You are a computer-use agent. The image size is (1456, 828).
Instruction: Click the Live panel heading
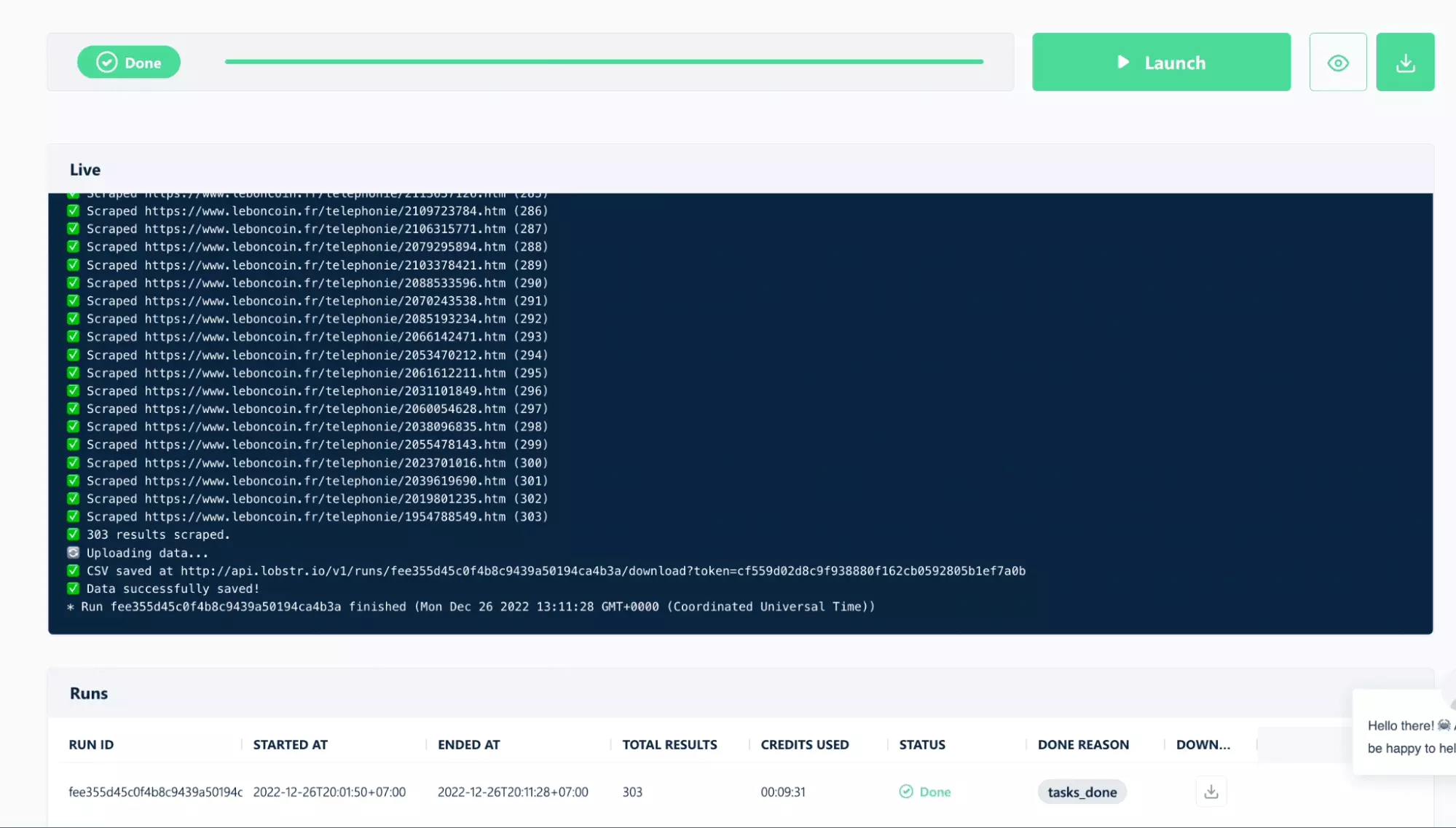(85, 170)
